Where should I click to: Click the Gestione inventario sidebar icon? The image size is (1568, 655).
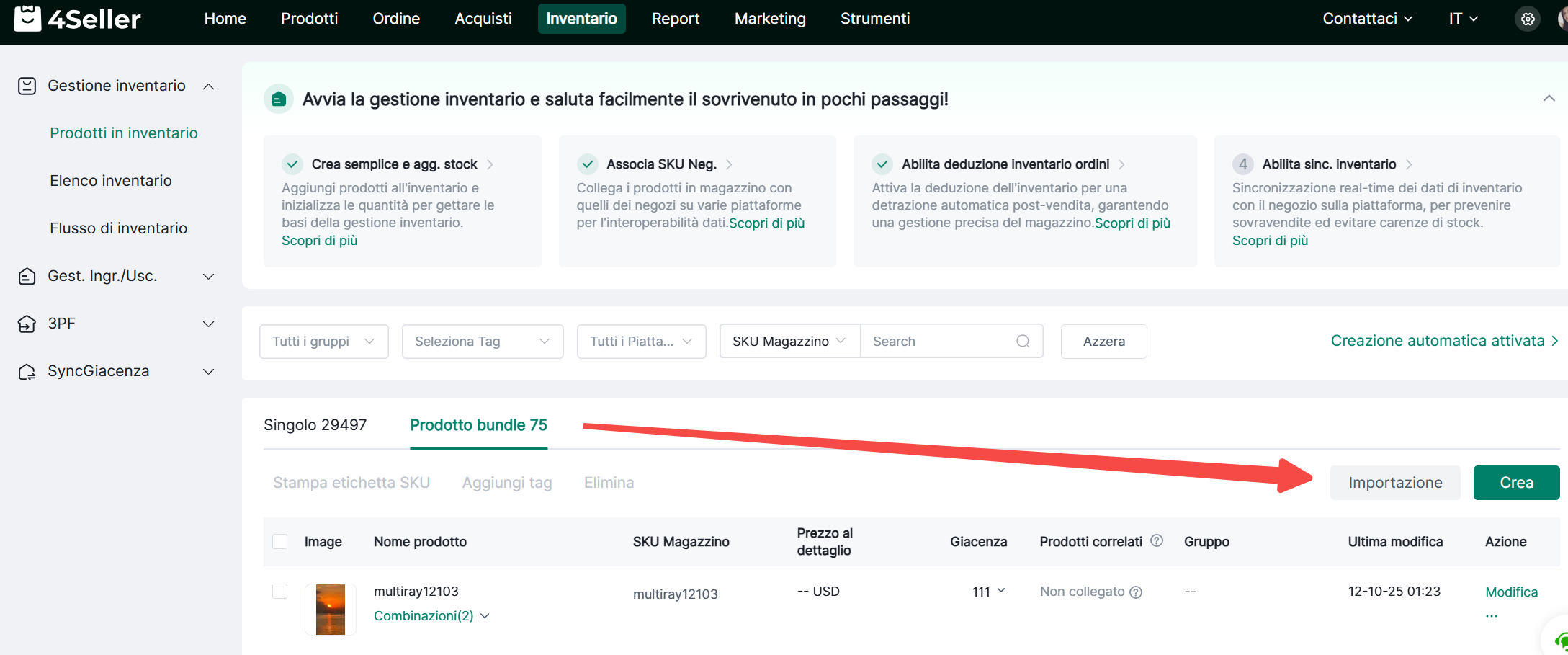pos(27,86)
